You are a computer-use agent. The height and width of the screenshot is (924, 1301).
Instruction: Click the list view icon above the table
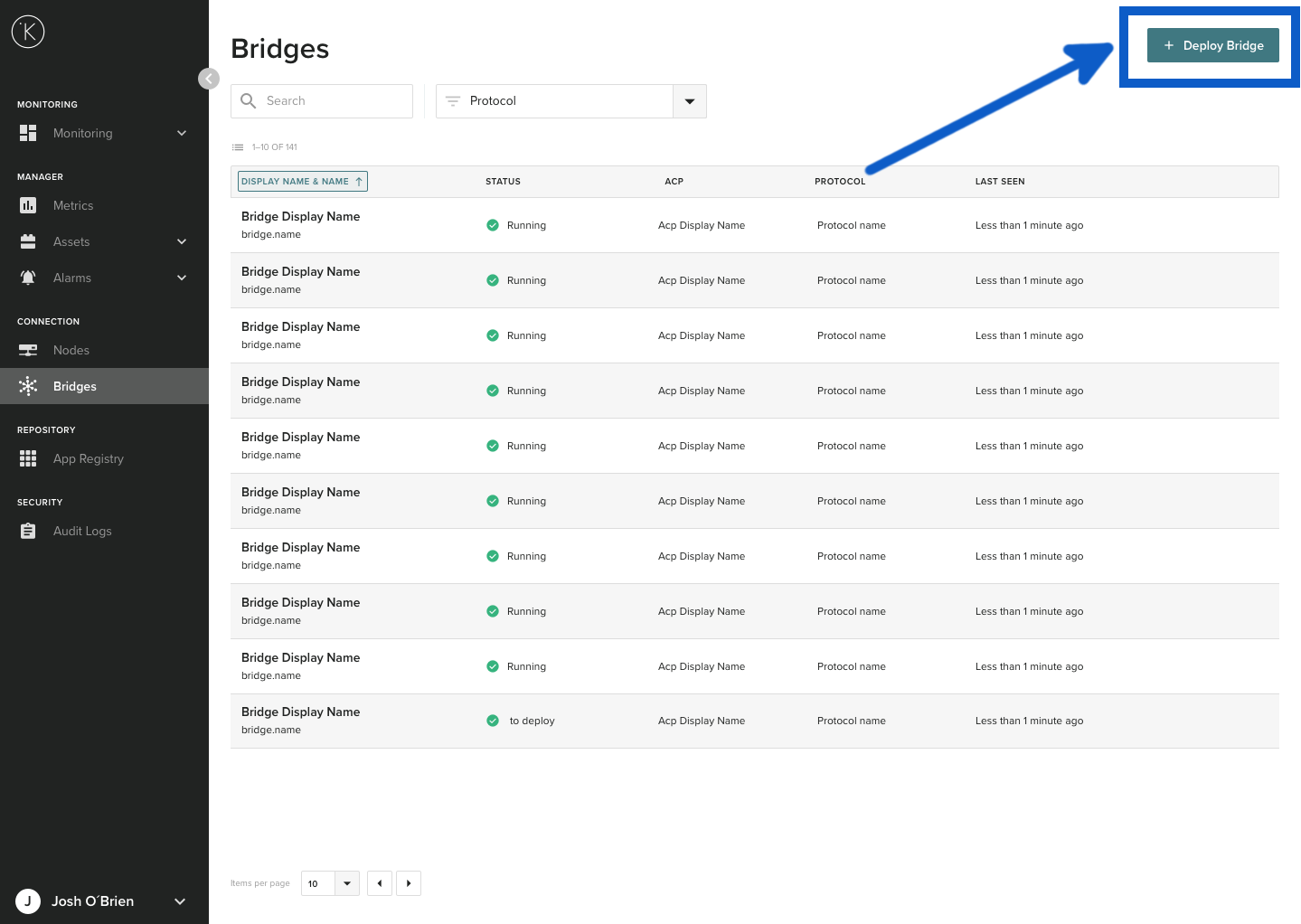click(x=238, y=146)
